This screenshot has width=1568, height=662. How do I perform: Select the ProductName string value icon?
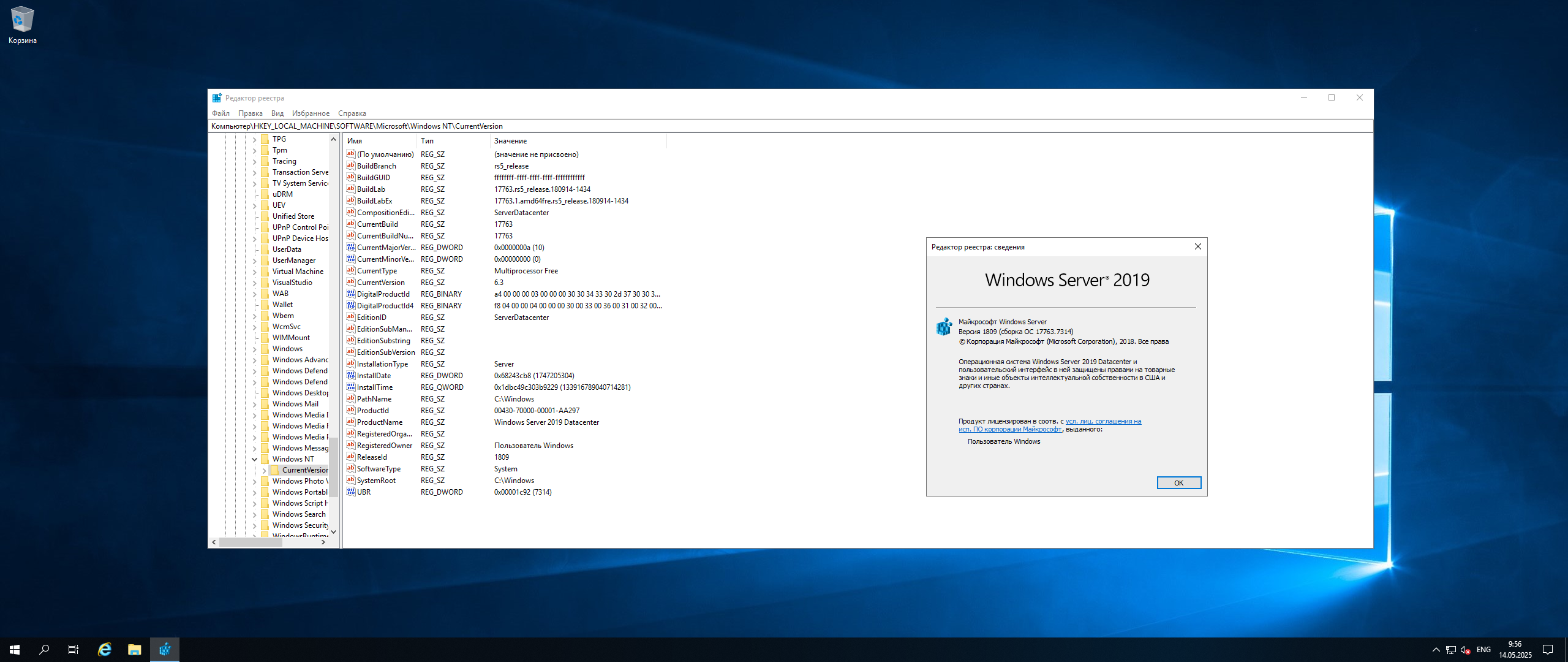(x=351, y=422)
